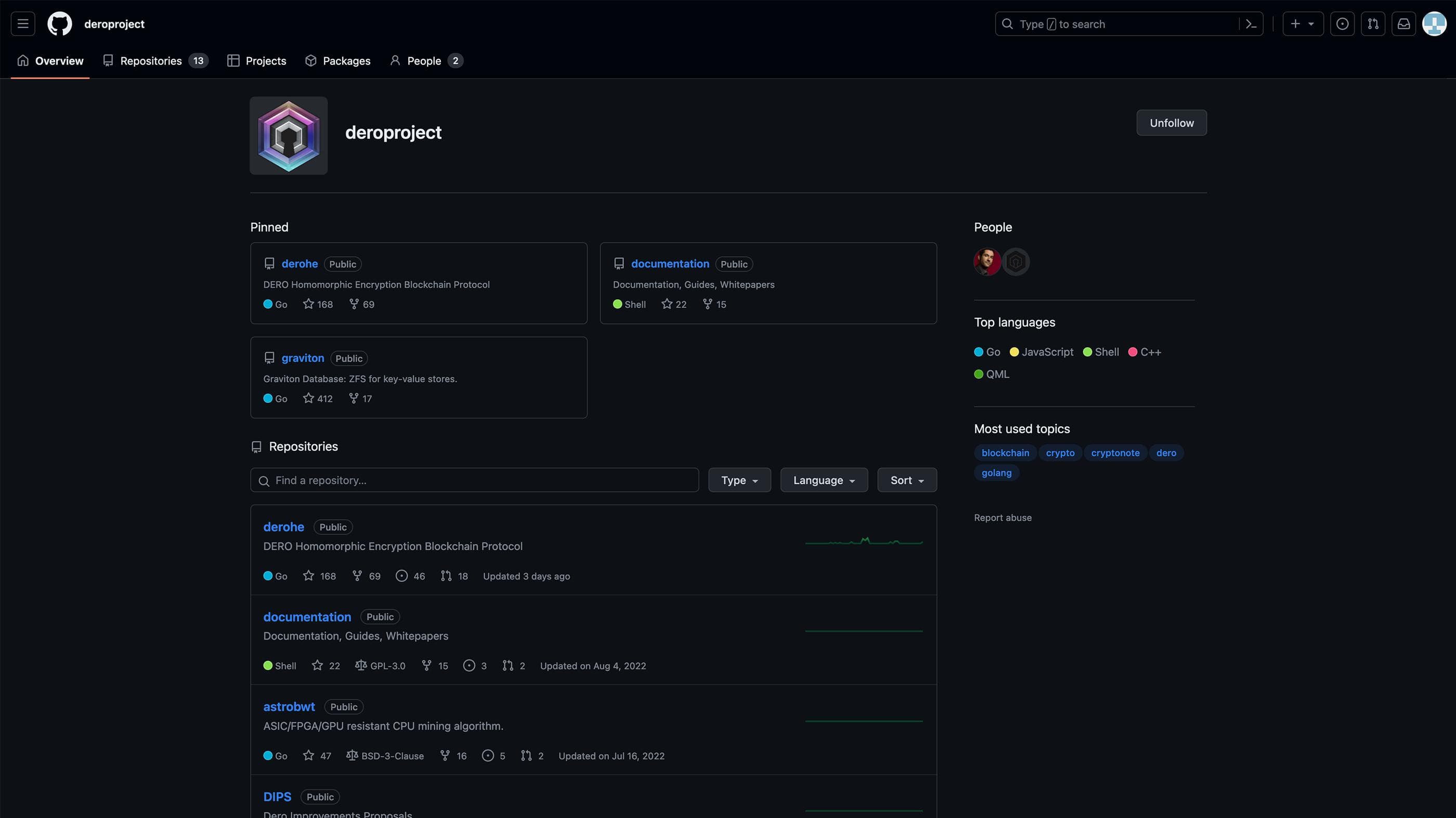Click the deroproject organization logo icon
Viewport: 1456px width, 818px height.
pos(288,134)
